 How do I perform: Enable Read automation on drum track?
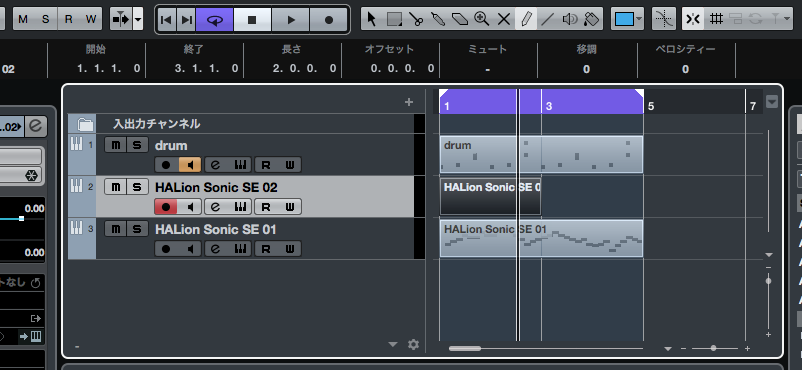(265, 165)
